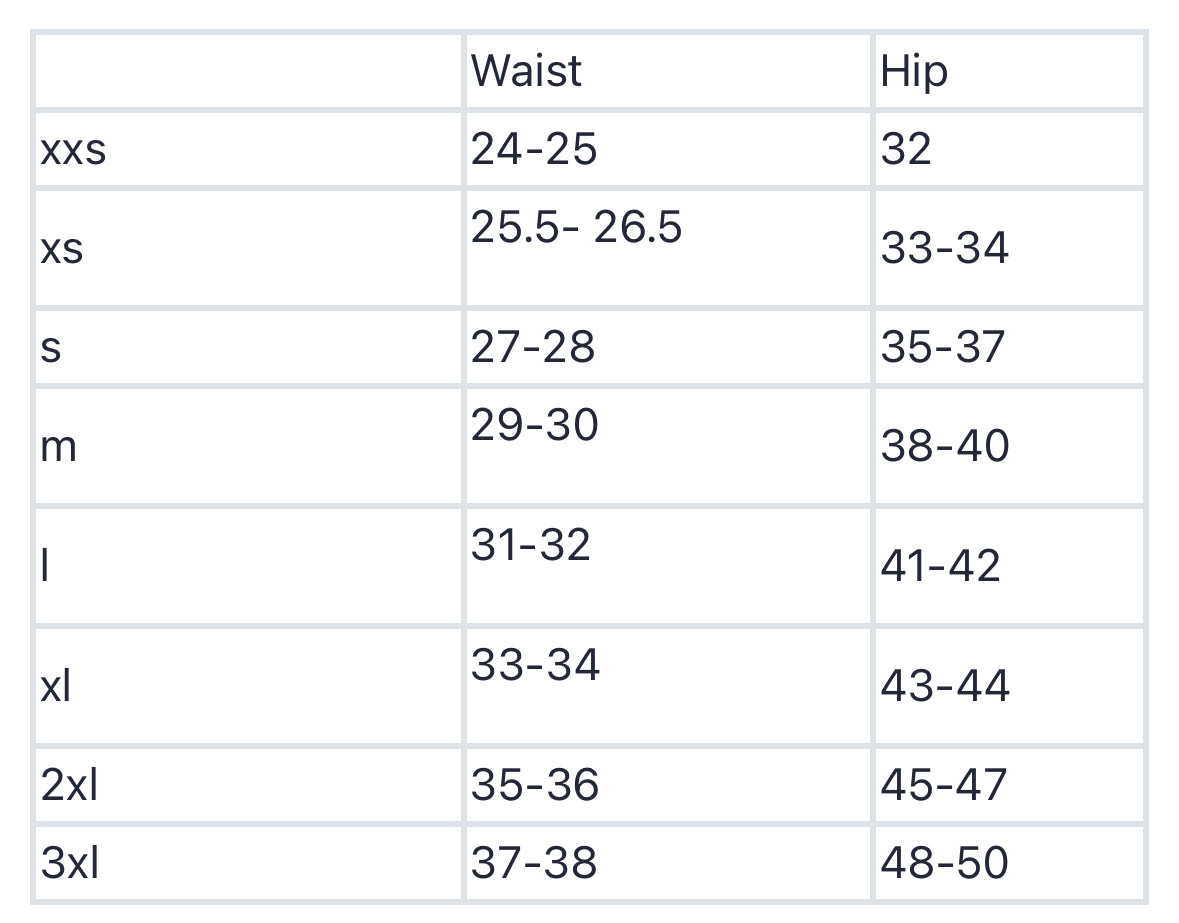The image size is (1179, 923).
Task: Select the xxs size row label
Action: point(73,149)
